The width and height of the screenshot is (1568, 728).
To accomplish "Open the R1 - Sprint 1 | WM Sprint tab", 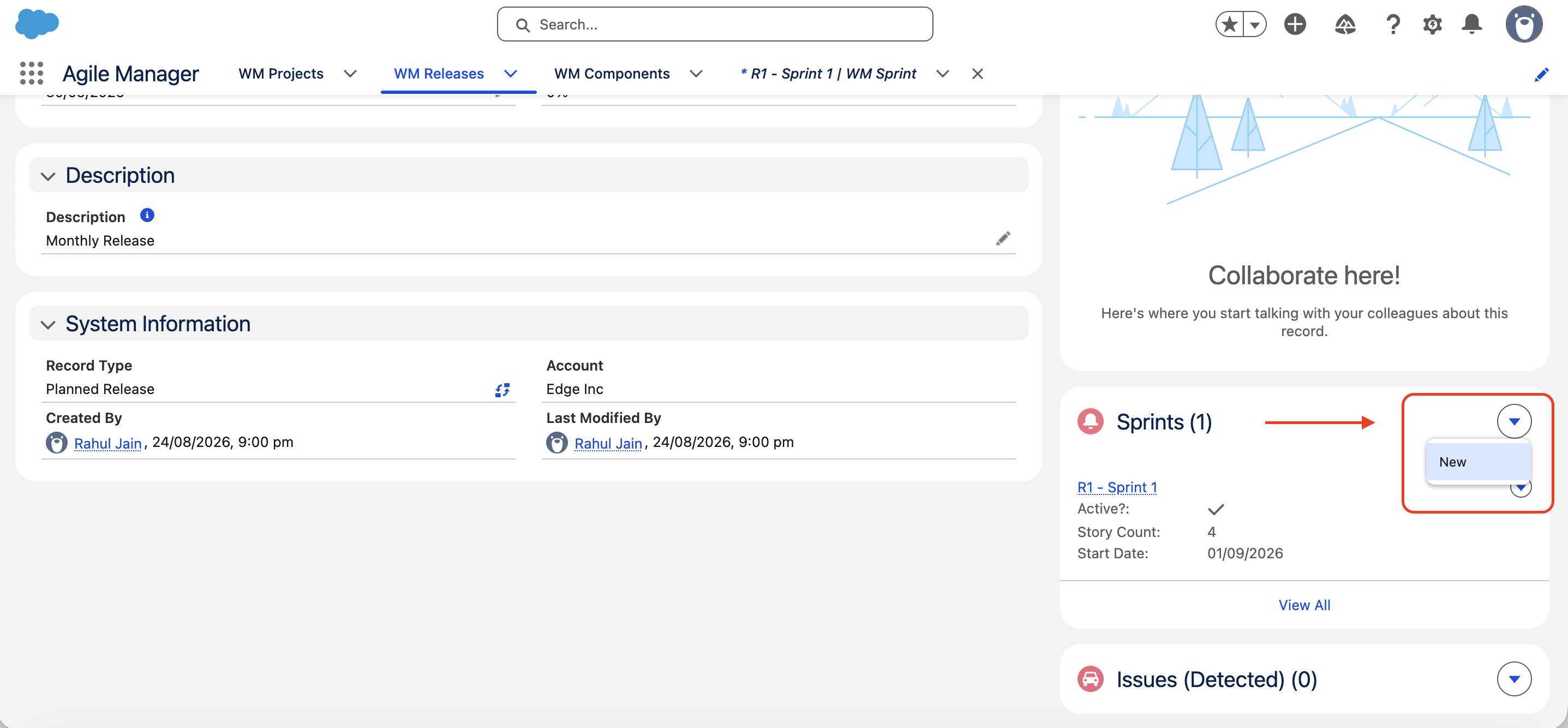I will [x=828, y=74].
